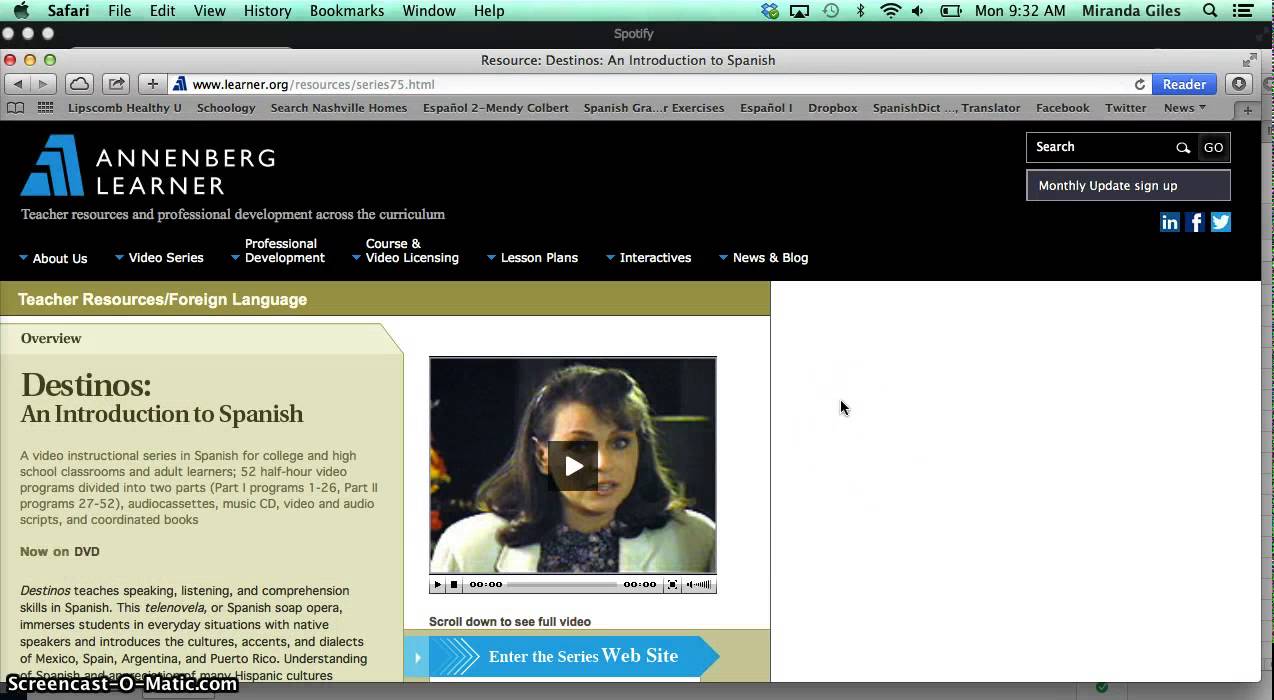Toggle fullscreen on the video player

click(x=672, y=585)
